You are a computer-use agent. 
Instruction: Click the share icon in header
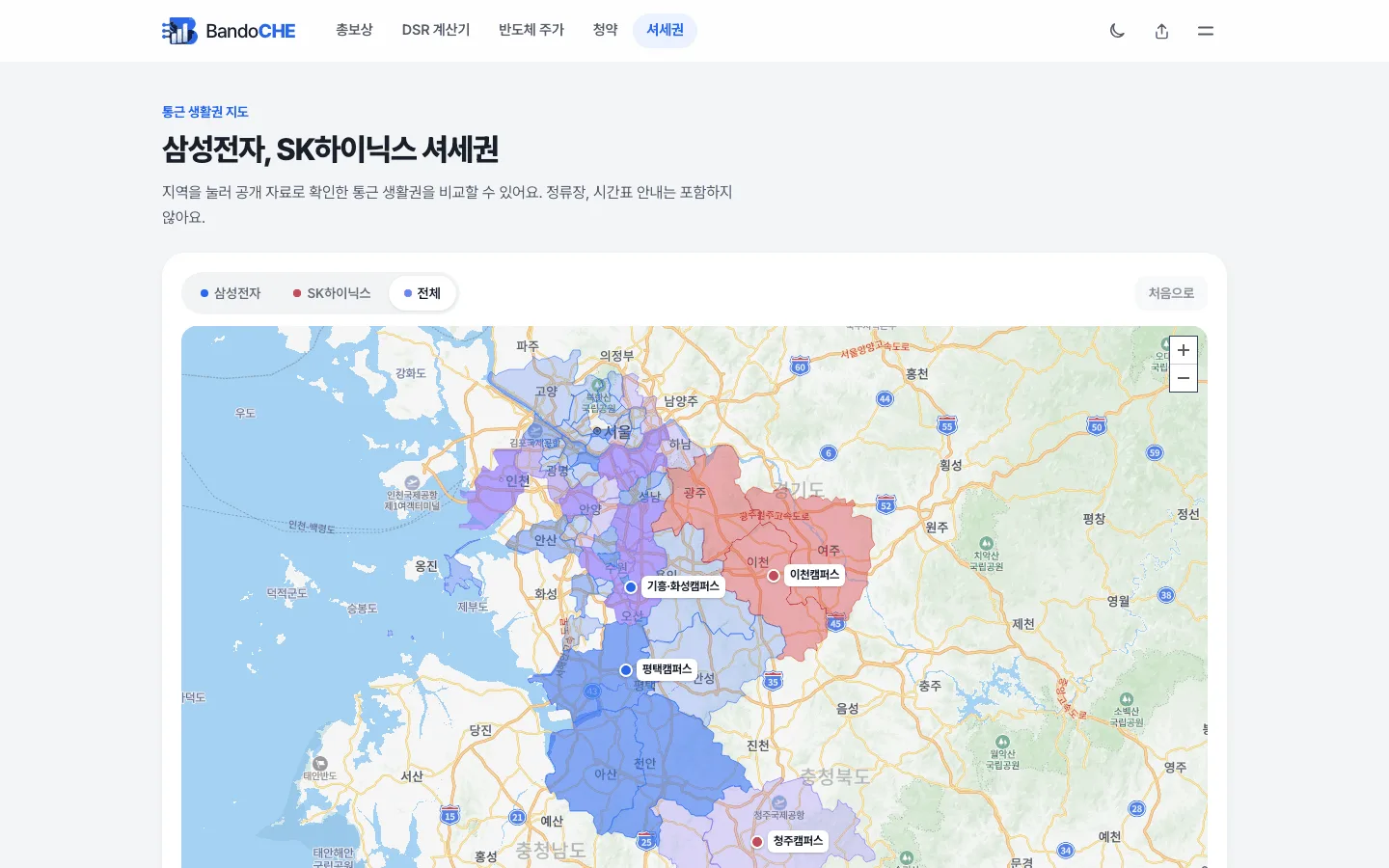1161,31
